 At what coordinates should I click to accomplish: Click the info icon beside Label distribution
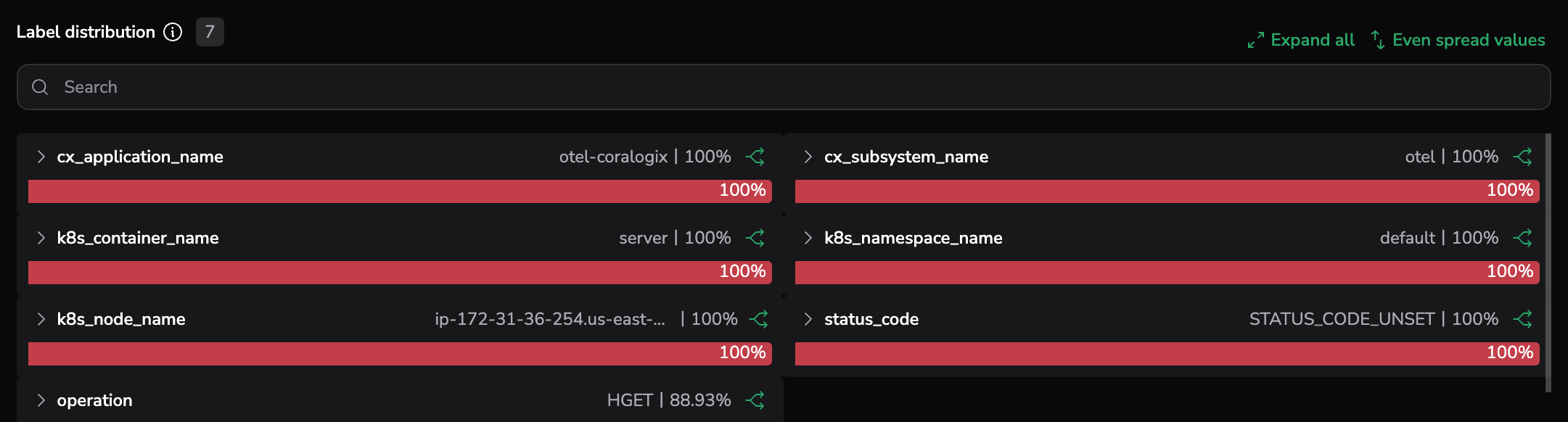click(x=173, y=32)
